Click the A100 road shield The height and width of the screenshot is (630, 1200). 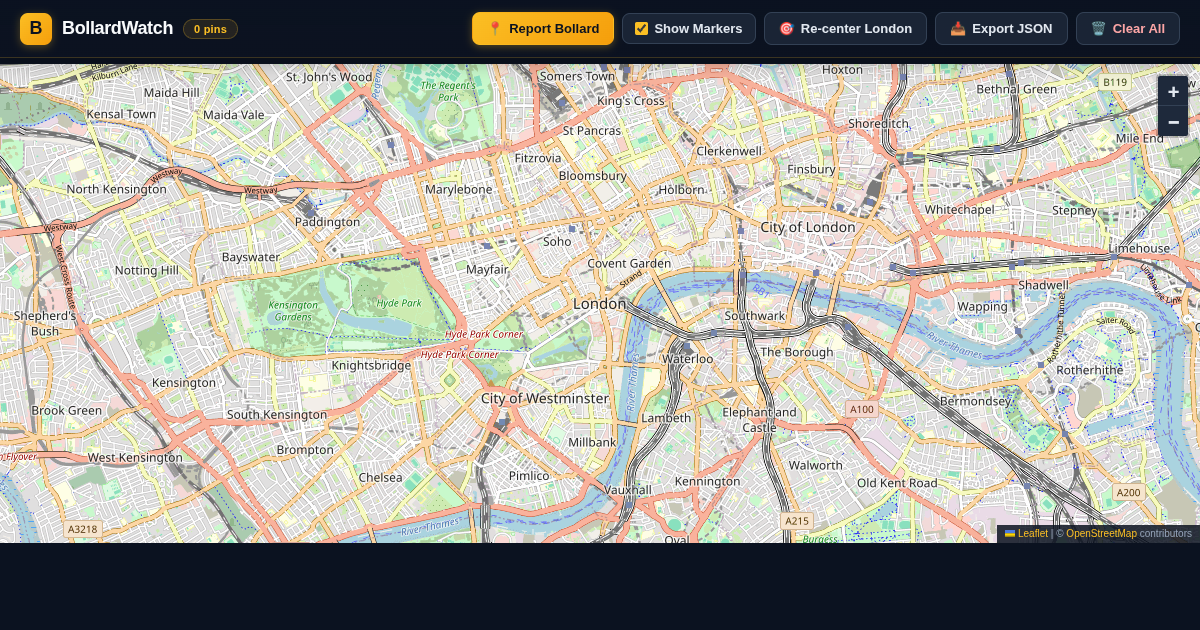pyautogui.click(x=861, y=409)
